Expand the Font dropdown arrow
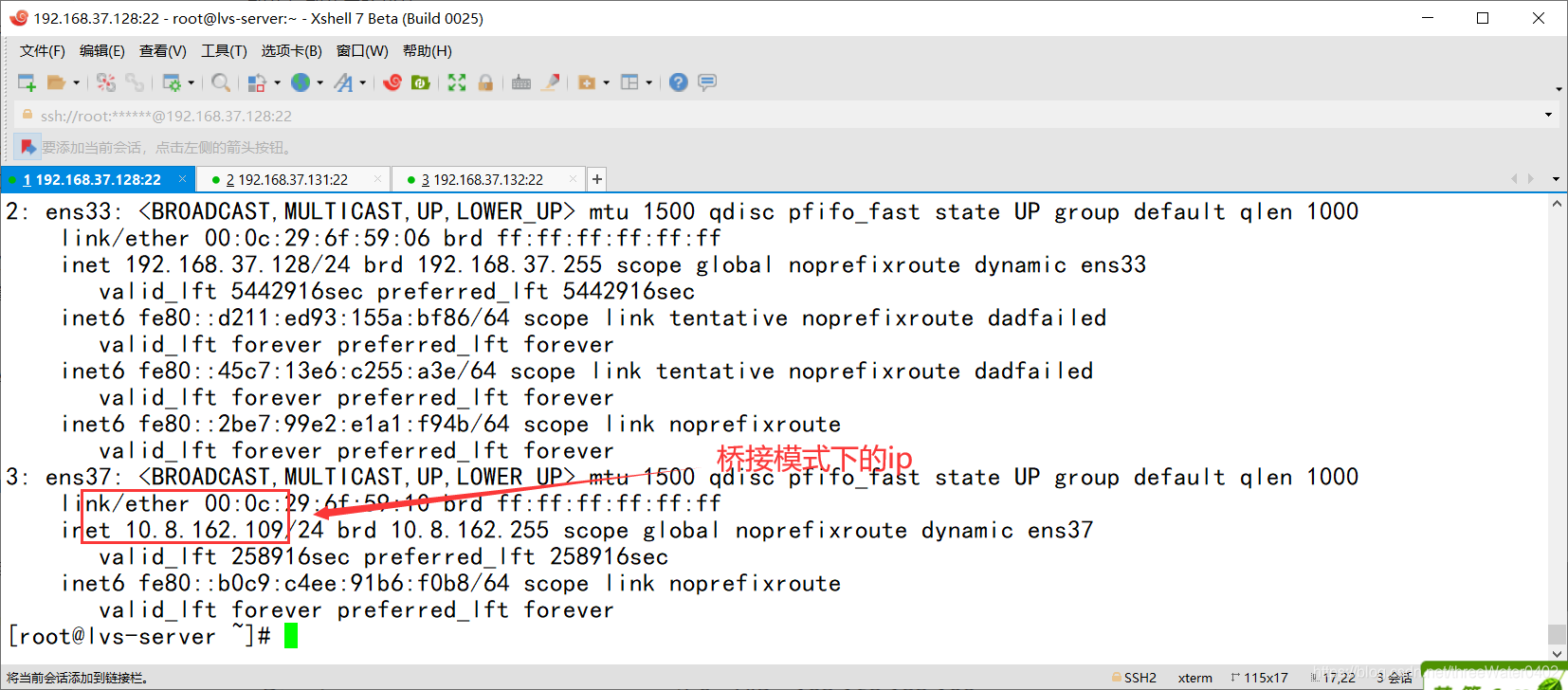 click(x=362, y=82)
